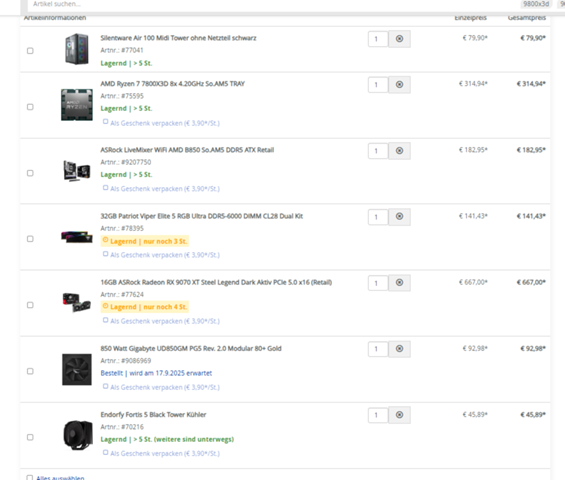The height and width of the screenshot is (480, 565).
Task: Tick the AMD Ryzen 7 7800X3D checkbox
Action: (x=30, y=107)
